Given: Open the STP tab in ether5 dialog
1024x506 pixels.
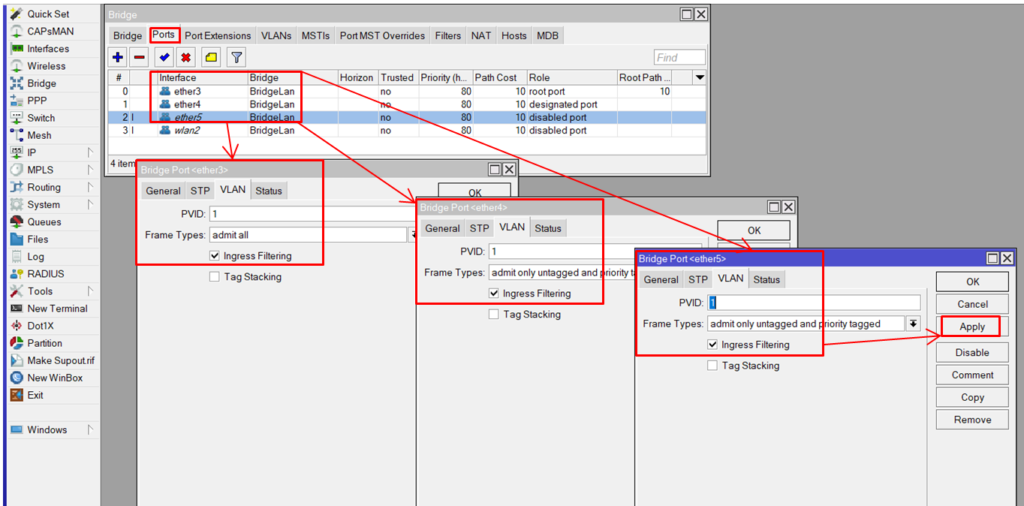Looking at the screenshot, I should pyautogui.click(x=698, y=280).
